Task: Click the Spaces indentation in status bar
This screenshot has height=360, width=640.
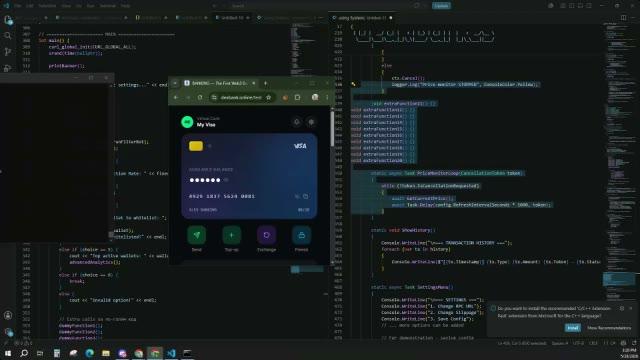Action: 560,343
